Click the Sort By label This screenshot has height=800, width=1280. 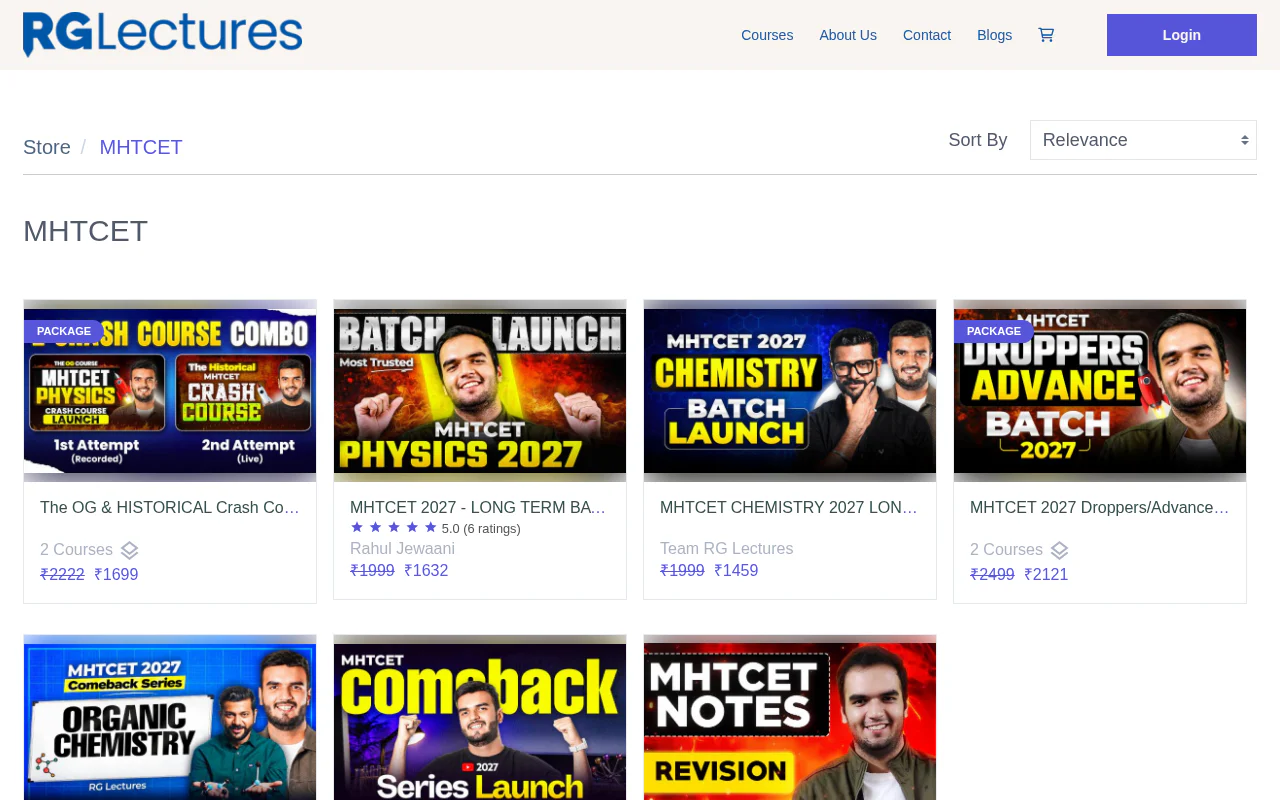coord(978,140)
